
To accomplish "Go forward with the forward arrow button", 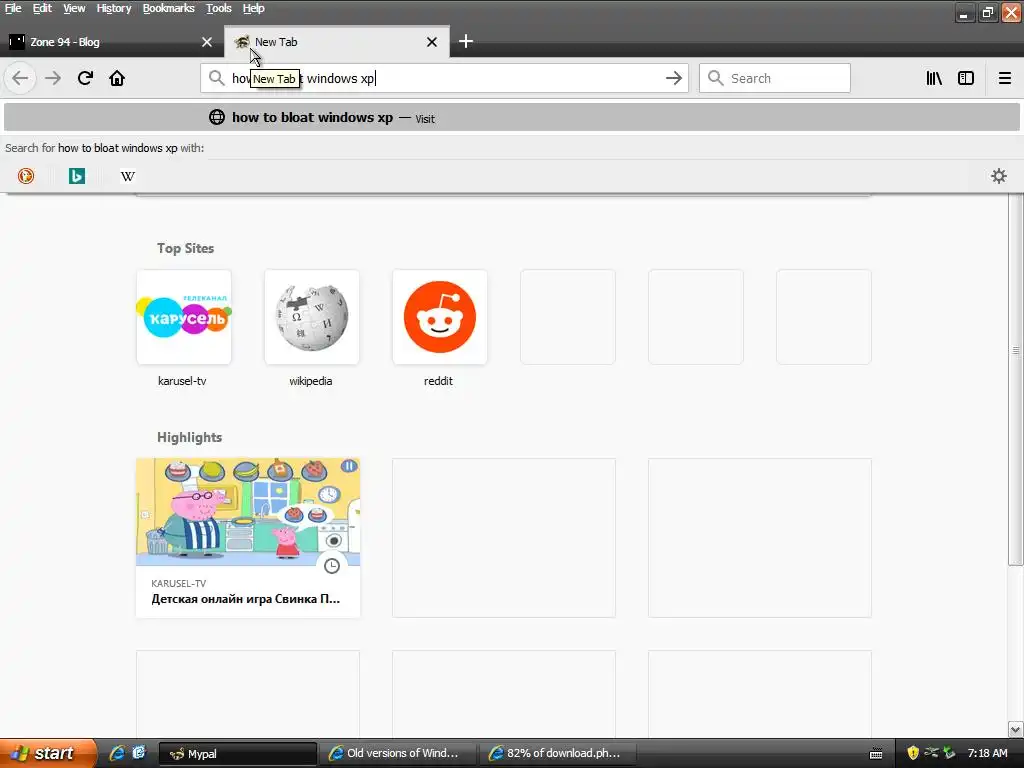I will (53, 78).
